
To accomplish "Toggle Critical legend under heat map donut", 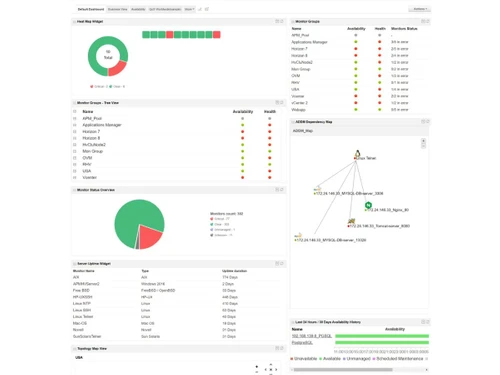I will 99,86.
